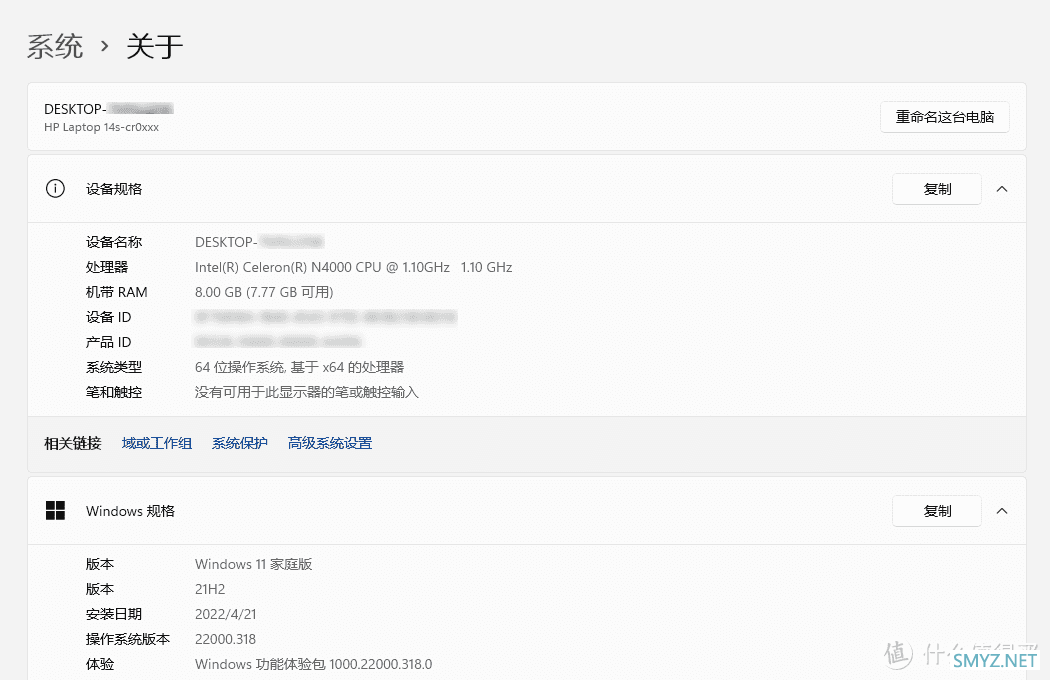Viewport: 1050px width, 680px height.
Task: Click the 操作系统版本 label
Action: (x=128, y=639)
